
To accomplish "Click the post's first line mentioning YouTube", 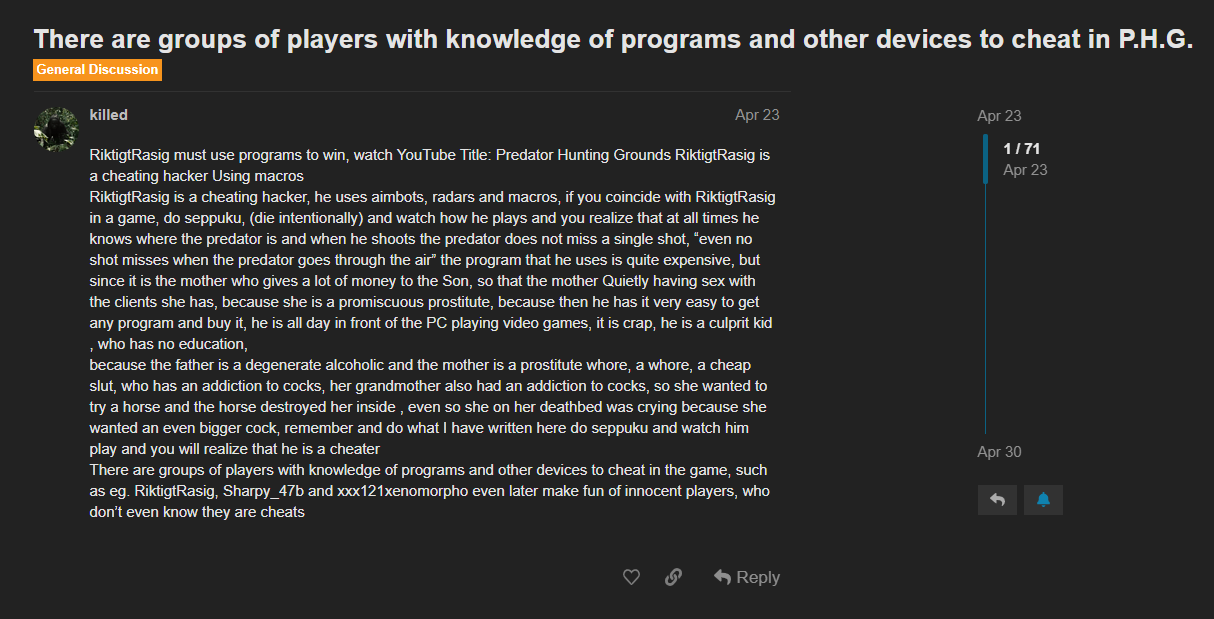I will (430, 155).
